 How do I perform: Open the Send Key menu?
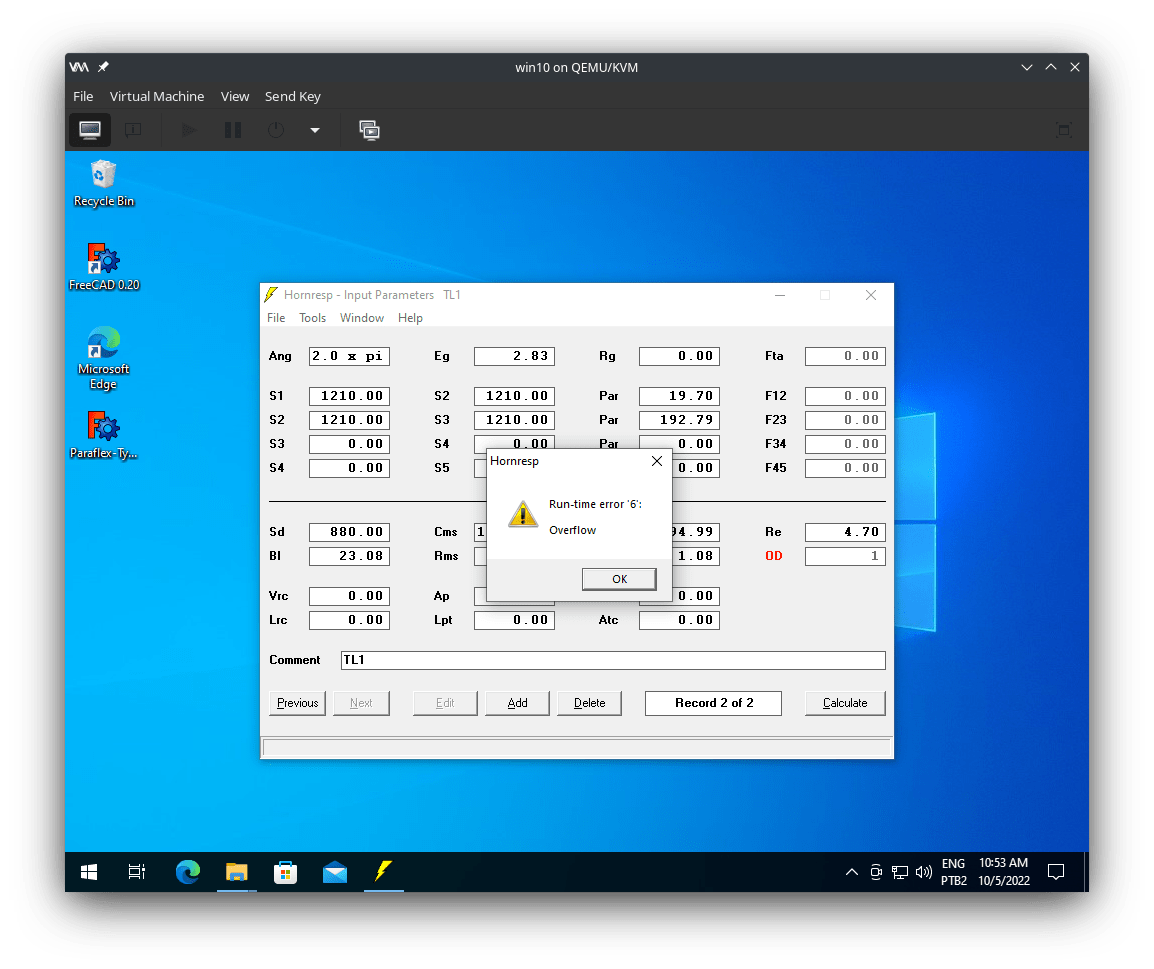293,96
